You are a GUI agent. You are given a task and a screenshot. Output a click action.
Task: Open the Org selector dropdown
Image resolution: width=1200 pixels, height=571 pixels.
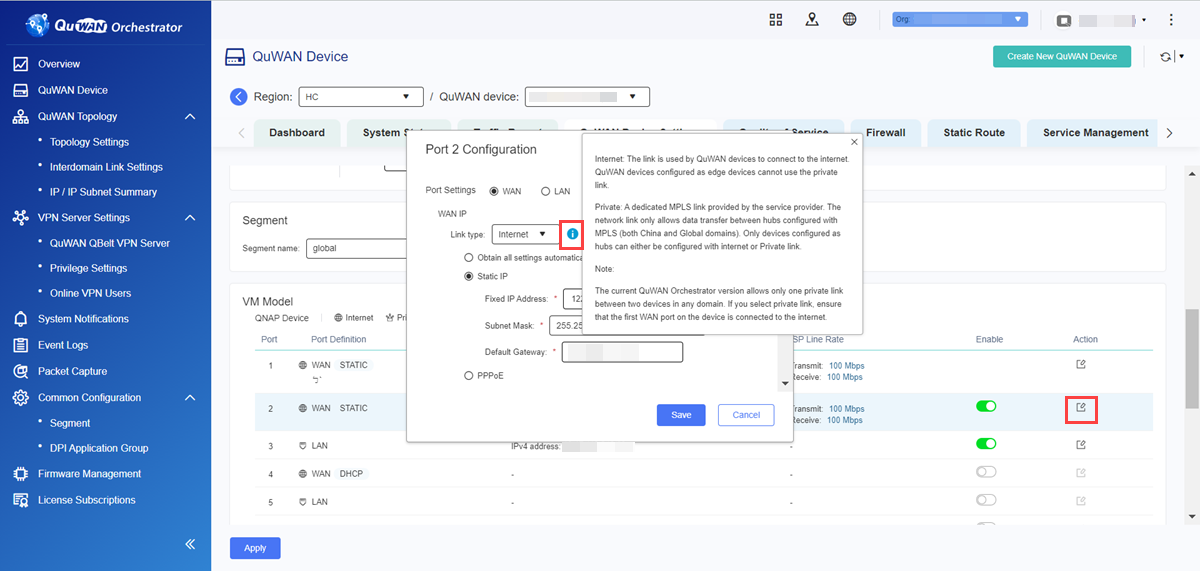pyautogui.click(x=960, y=19)
